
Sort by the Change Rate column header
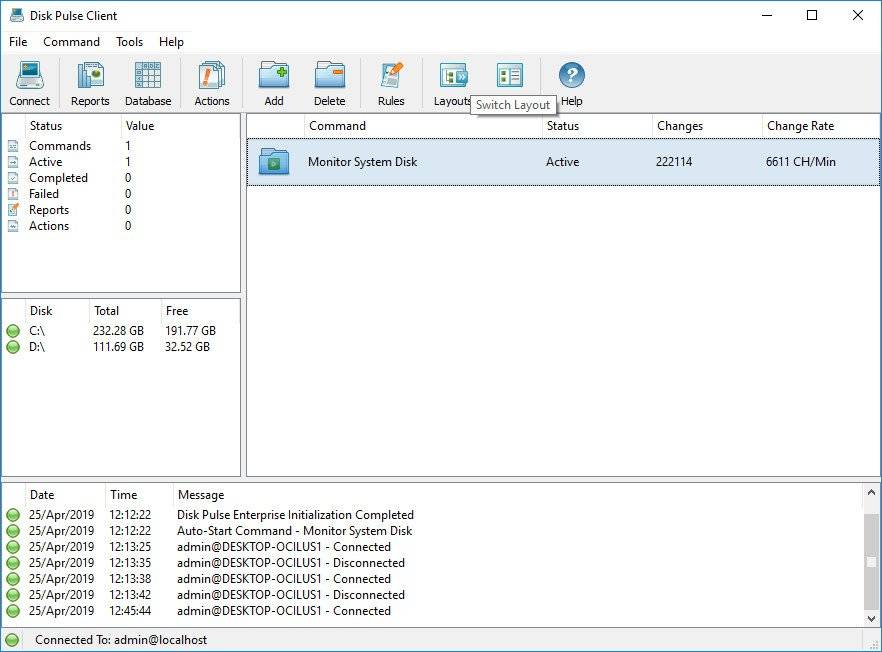pos(800,126)
